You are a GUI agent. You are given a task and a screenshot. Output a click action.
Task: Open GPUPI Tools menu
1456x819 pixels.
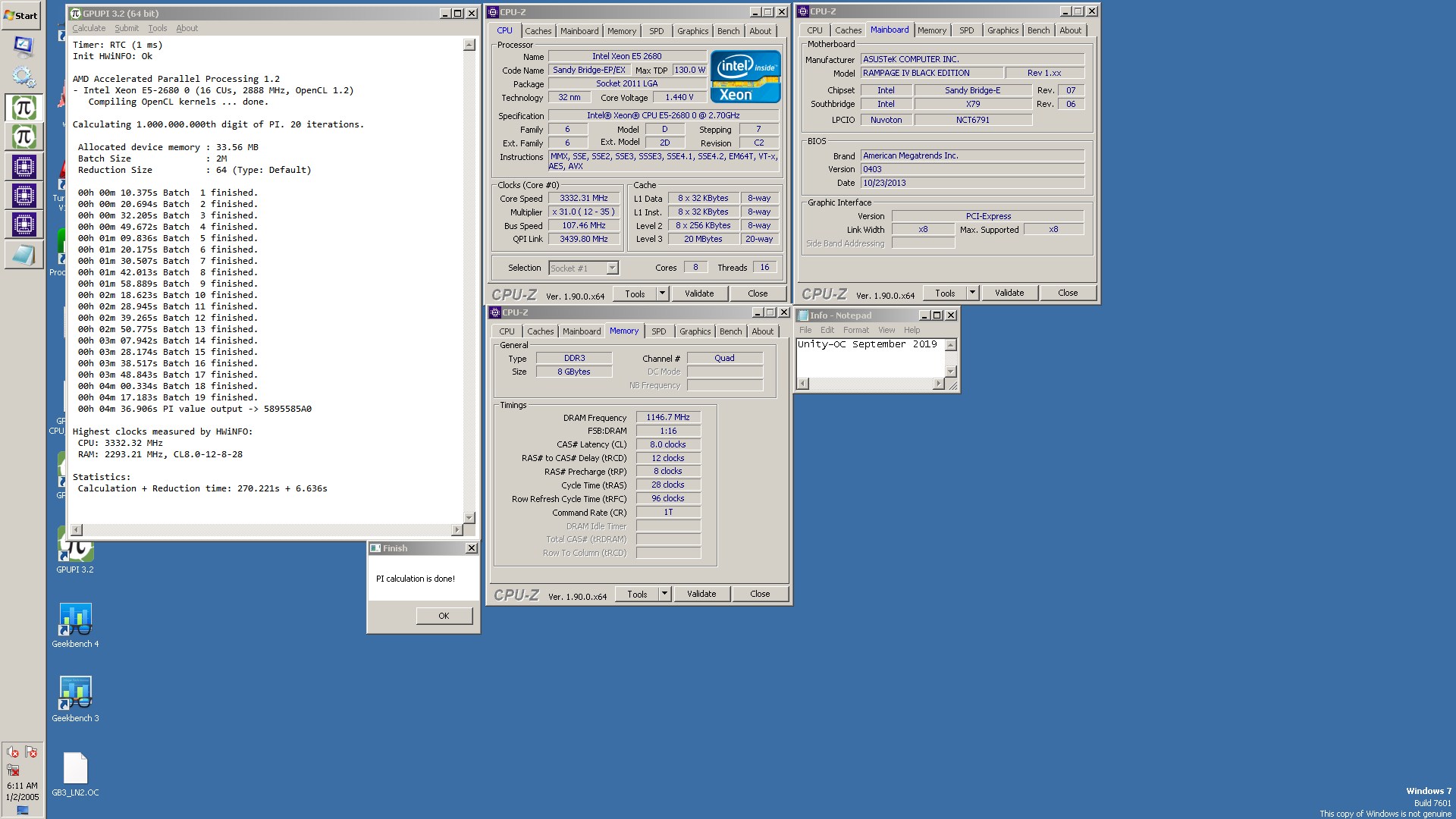(x=158, y=28)
